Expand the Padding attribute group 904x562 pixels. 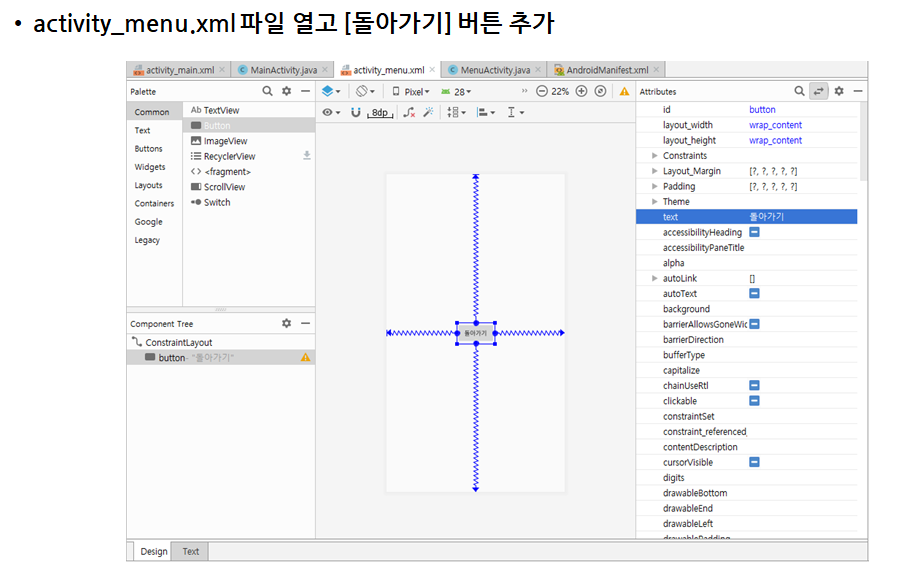[654, 186]
